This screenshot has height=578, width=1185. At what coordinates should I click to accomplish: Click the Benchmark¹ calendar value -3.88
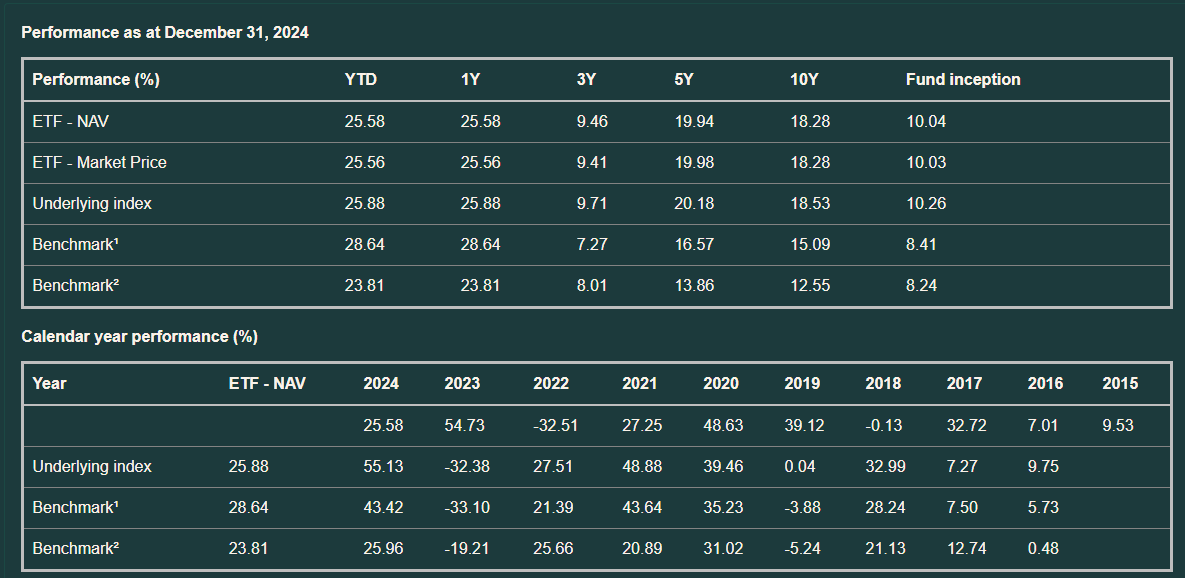tap(803, 507)
